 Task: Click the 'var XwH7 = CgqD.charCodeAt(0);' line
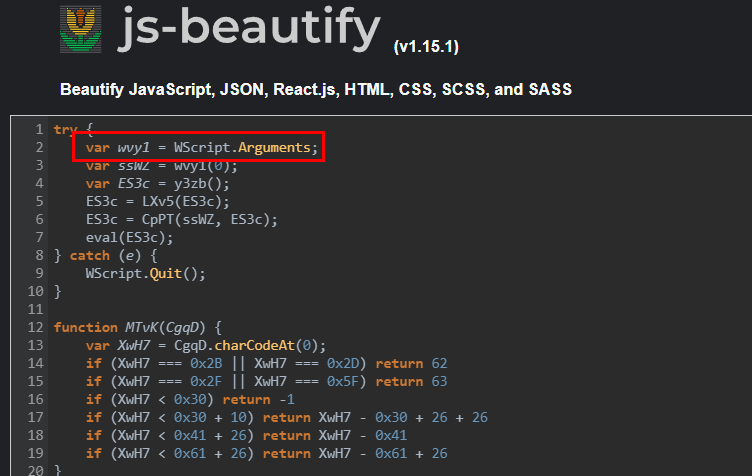pos(206,345)
